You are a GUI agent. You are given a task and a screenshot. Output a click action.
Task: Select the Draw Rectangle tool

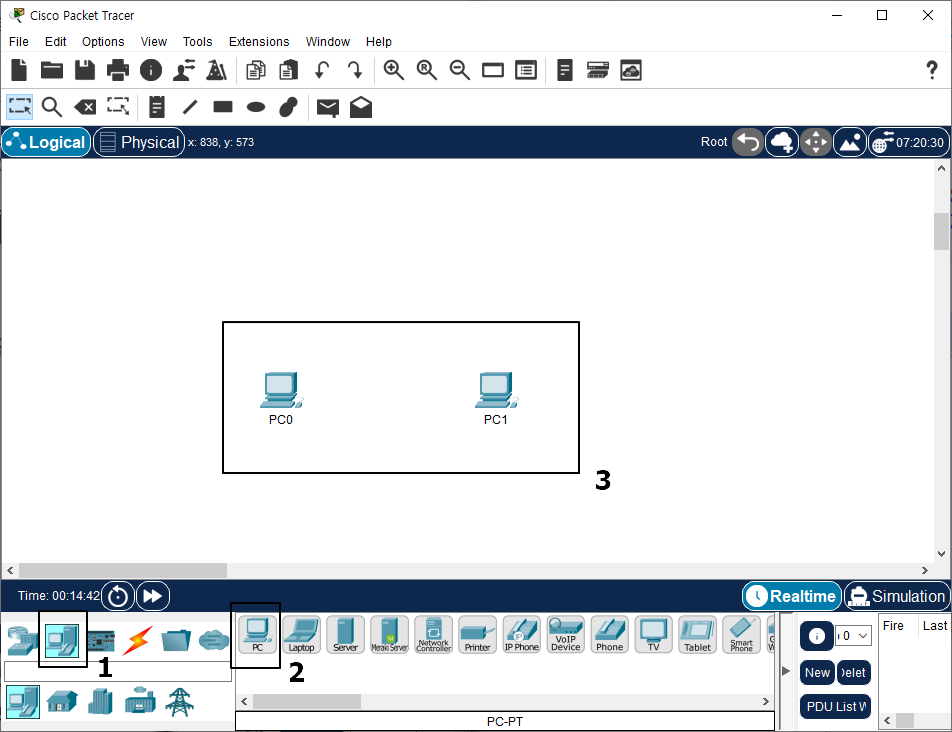pos(223,107)
